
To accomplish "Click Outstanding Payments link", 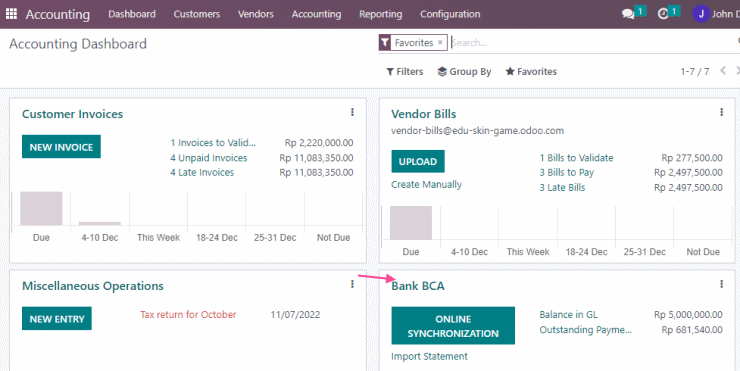I will click(x=586, y=329).
